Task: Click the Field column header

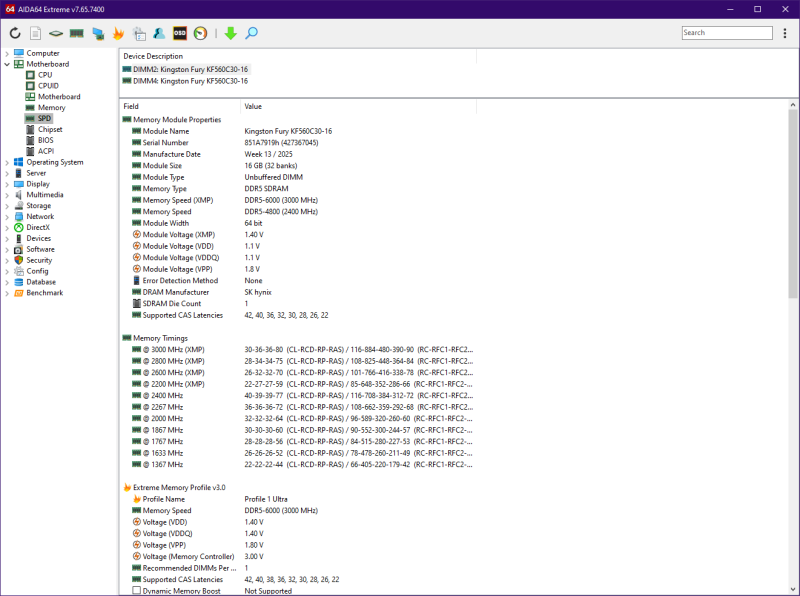Action: click(x=180, y=107)
